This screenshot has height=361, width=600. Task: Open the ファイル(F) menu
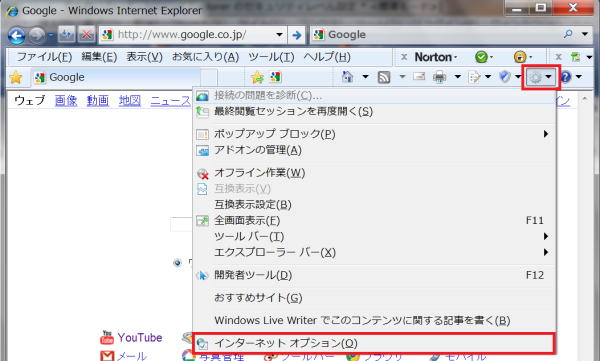coord(44,57)
